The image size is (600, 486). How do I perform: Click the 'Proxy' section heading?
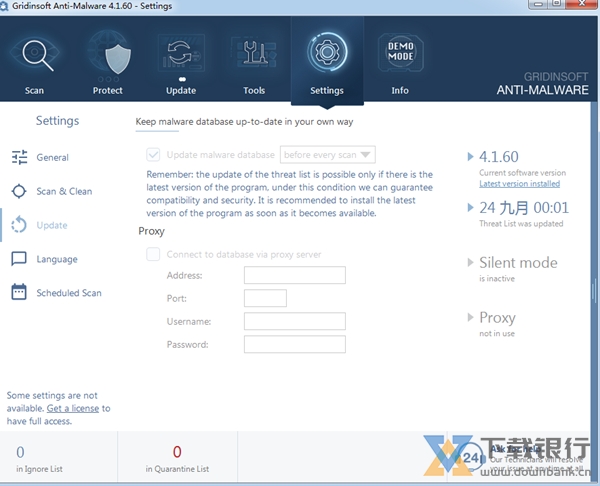pos(152,231)
